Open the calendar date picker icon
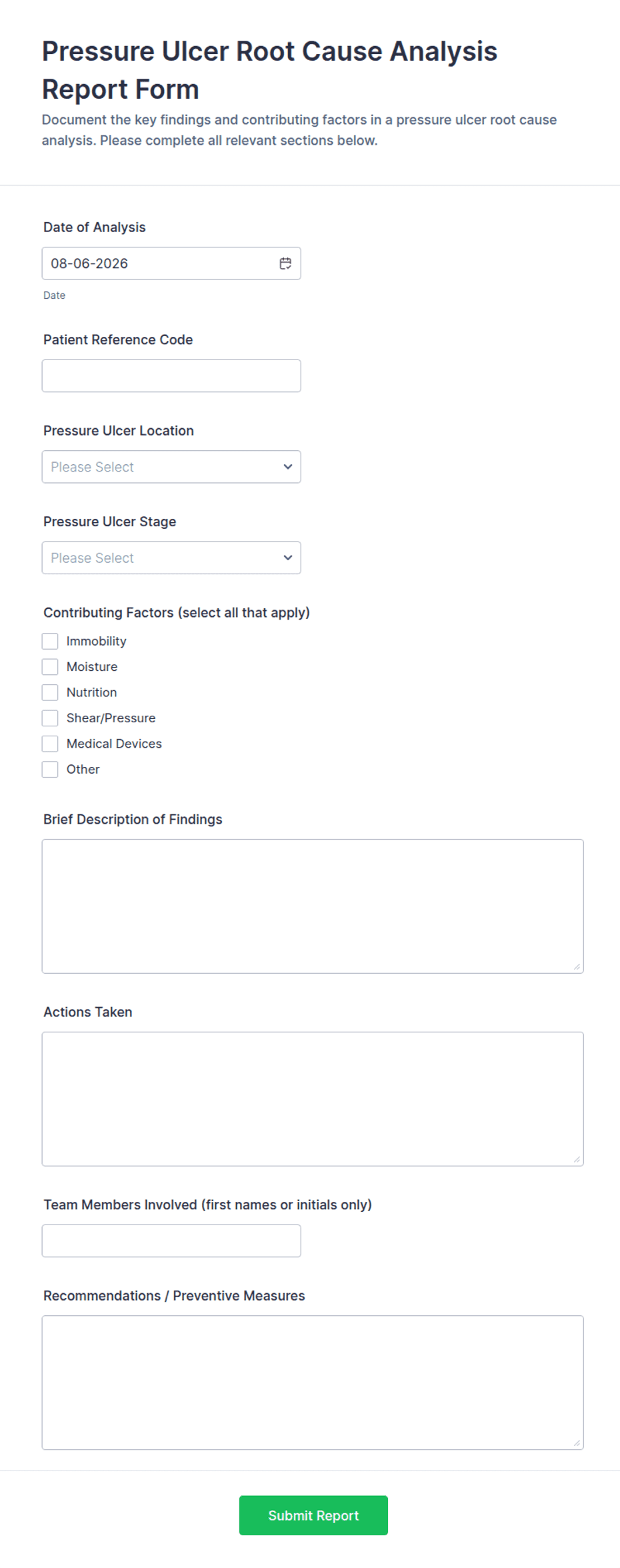Image resolution: width=620 pixels, height=1568 pixels. 285,263
